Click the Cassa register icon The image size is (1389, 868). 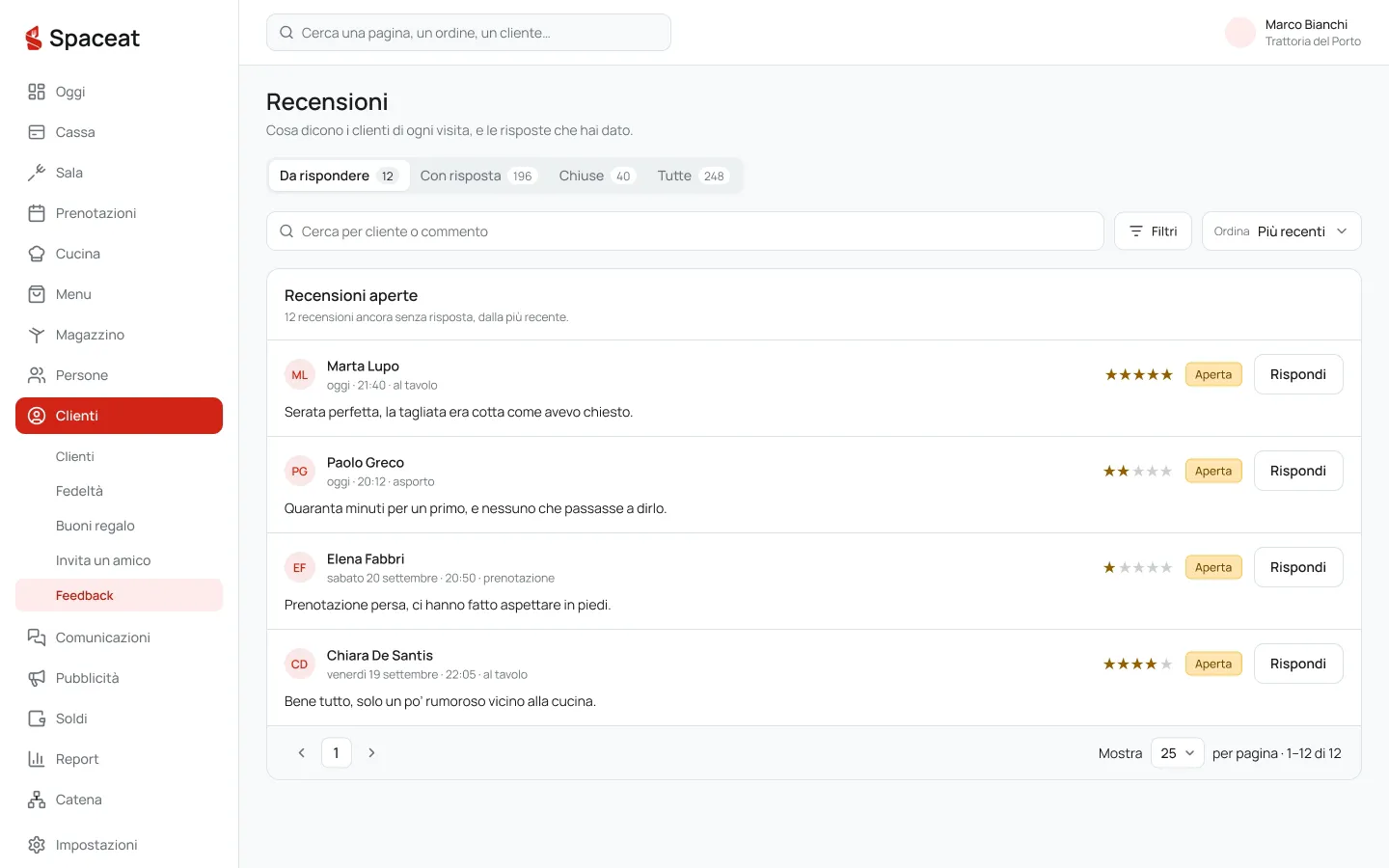[37, 132]
